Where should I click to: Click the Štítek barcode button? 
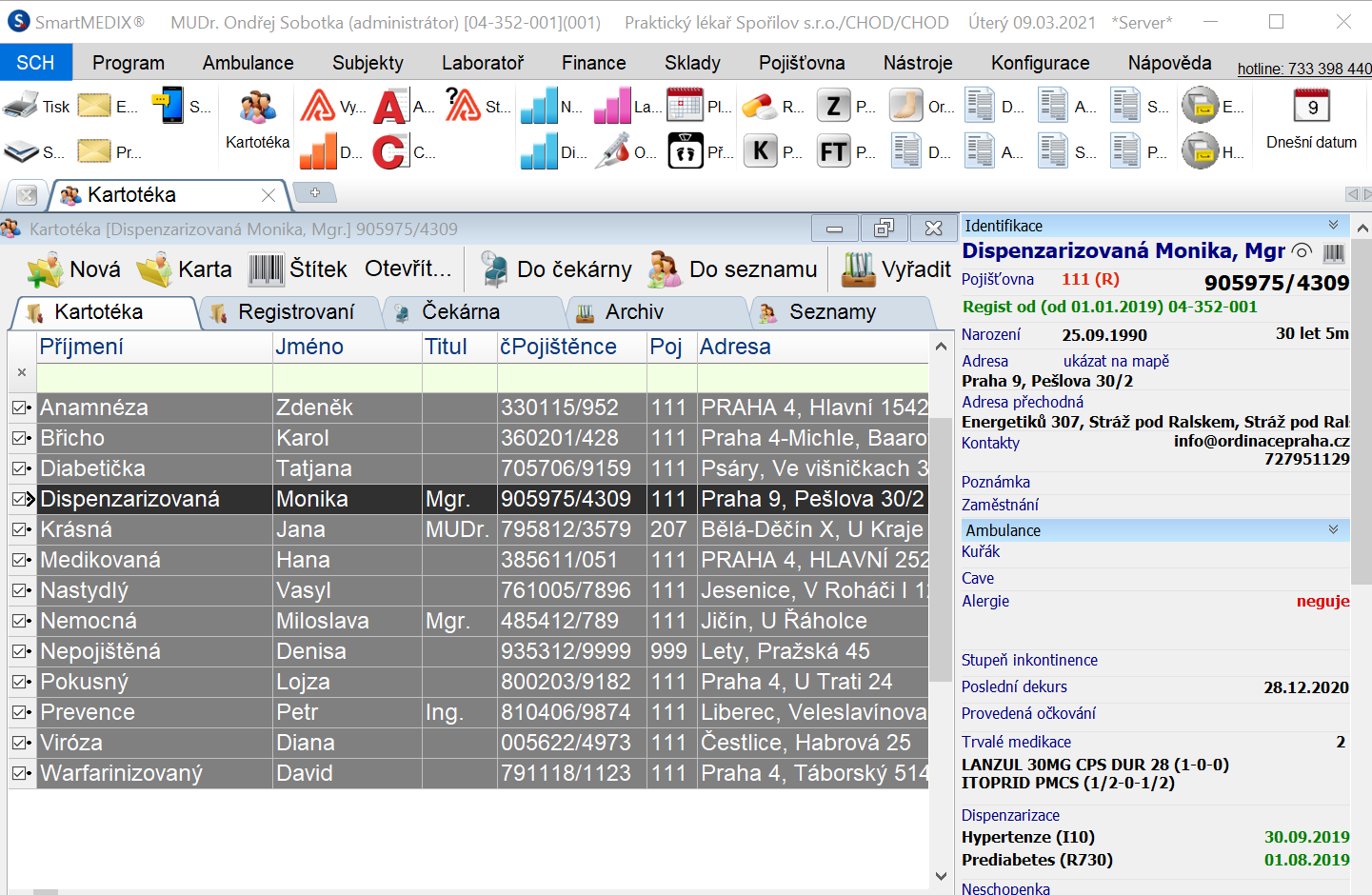click(x=298, y=269)
